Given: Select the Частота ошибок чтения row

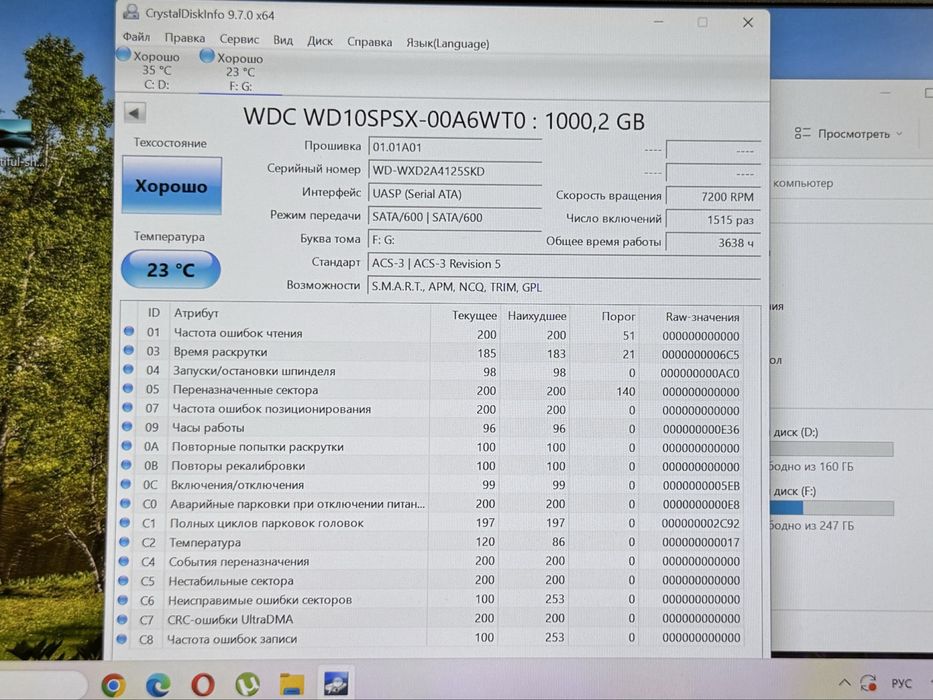Looking at the screenshot, I should [x=434, y=334].
